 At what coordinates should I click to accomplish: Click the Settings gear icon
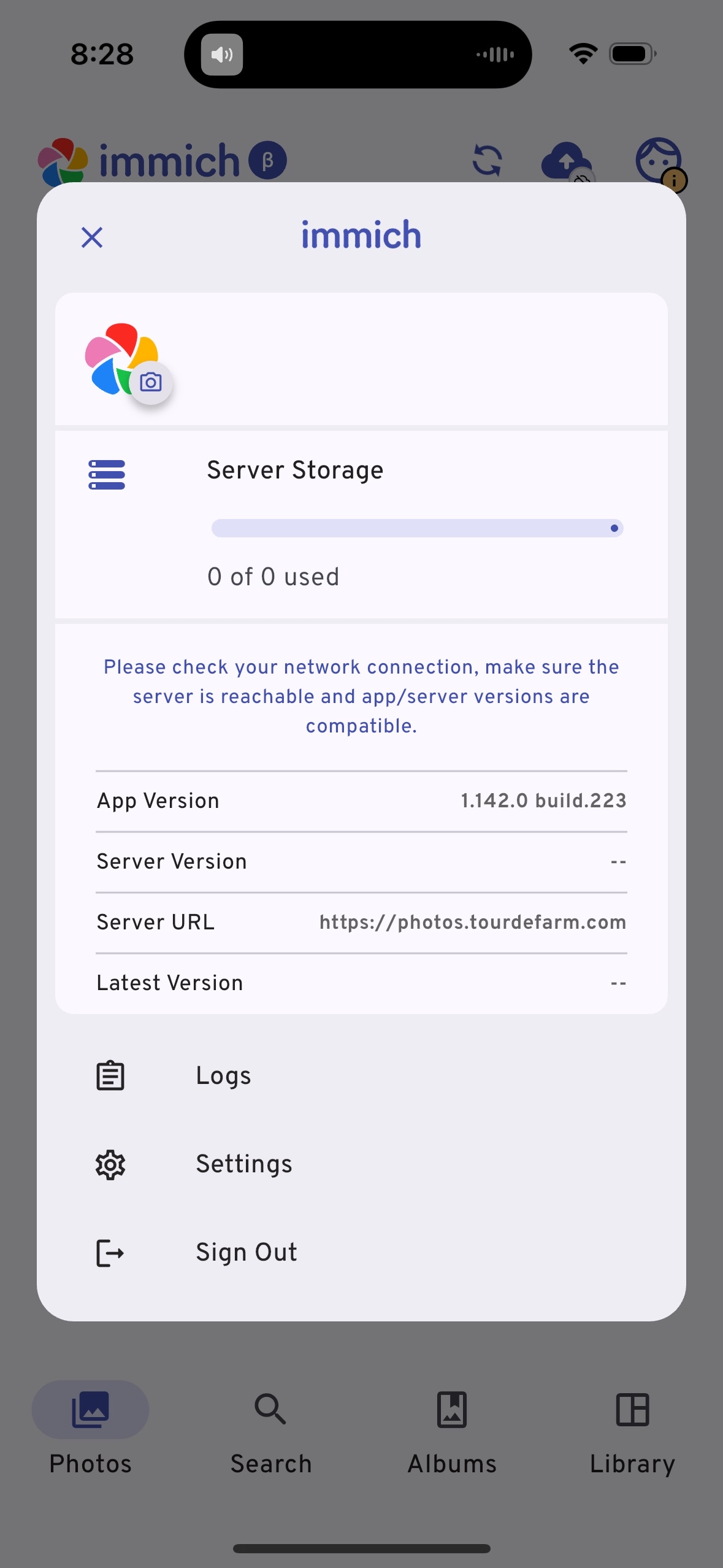[110, 1164]
